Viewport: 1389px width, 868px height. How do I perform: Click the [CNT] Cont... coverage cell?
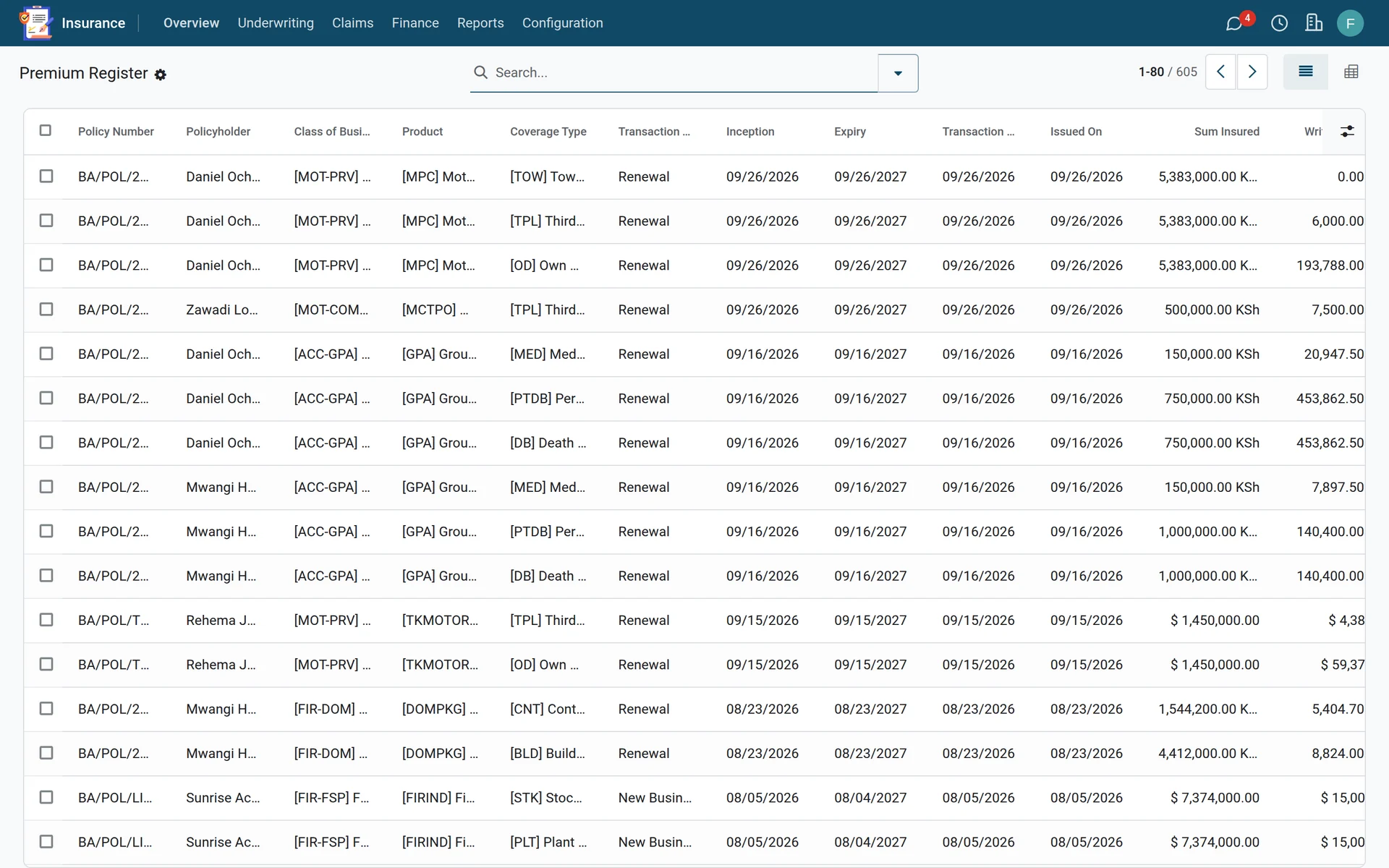(548, 709)
